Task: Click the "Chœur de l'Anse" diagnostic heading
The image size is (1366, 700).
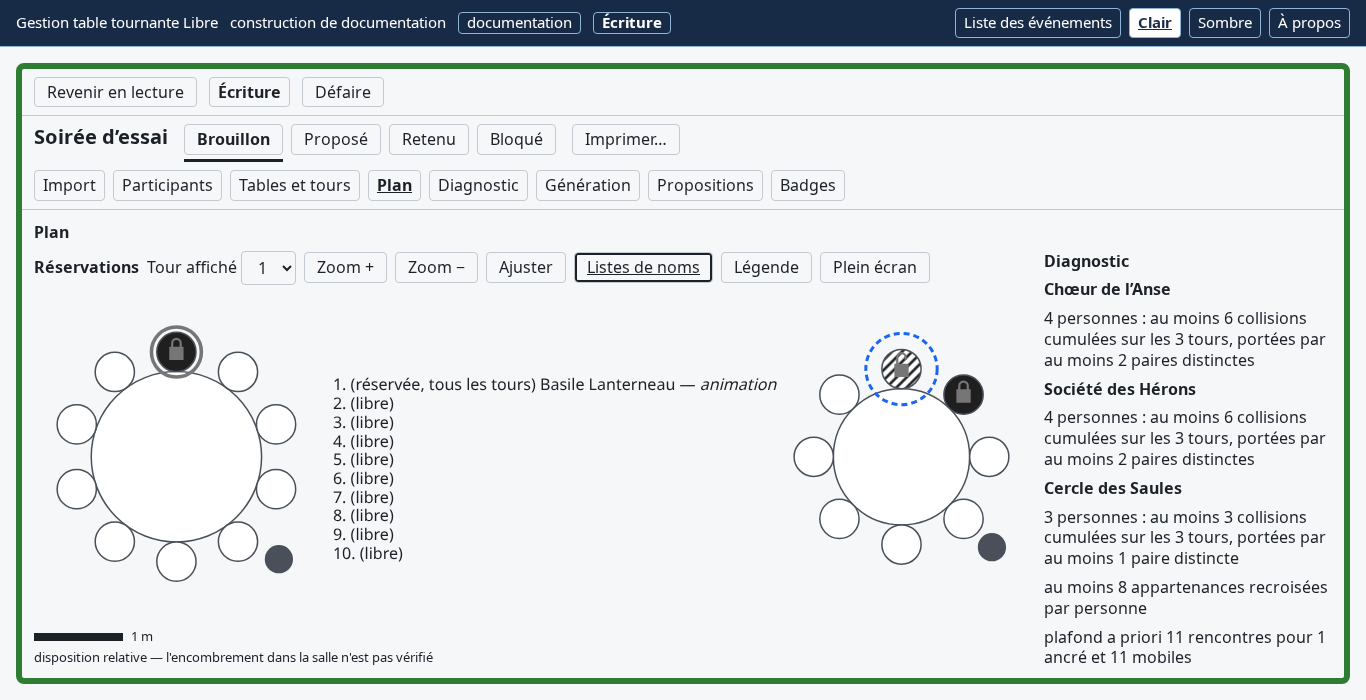Action: (1107, 290)
